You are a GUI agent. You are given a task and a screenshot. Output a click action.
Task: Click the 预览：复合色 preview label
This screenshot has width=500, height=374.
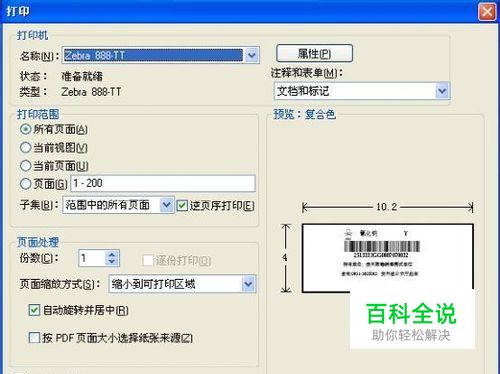coord(304,114)
